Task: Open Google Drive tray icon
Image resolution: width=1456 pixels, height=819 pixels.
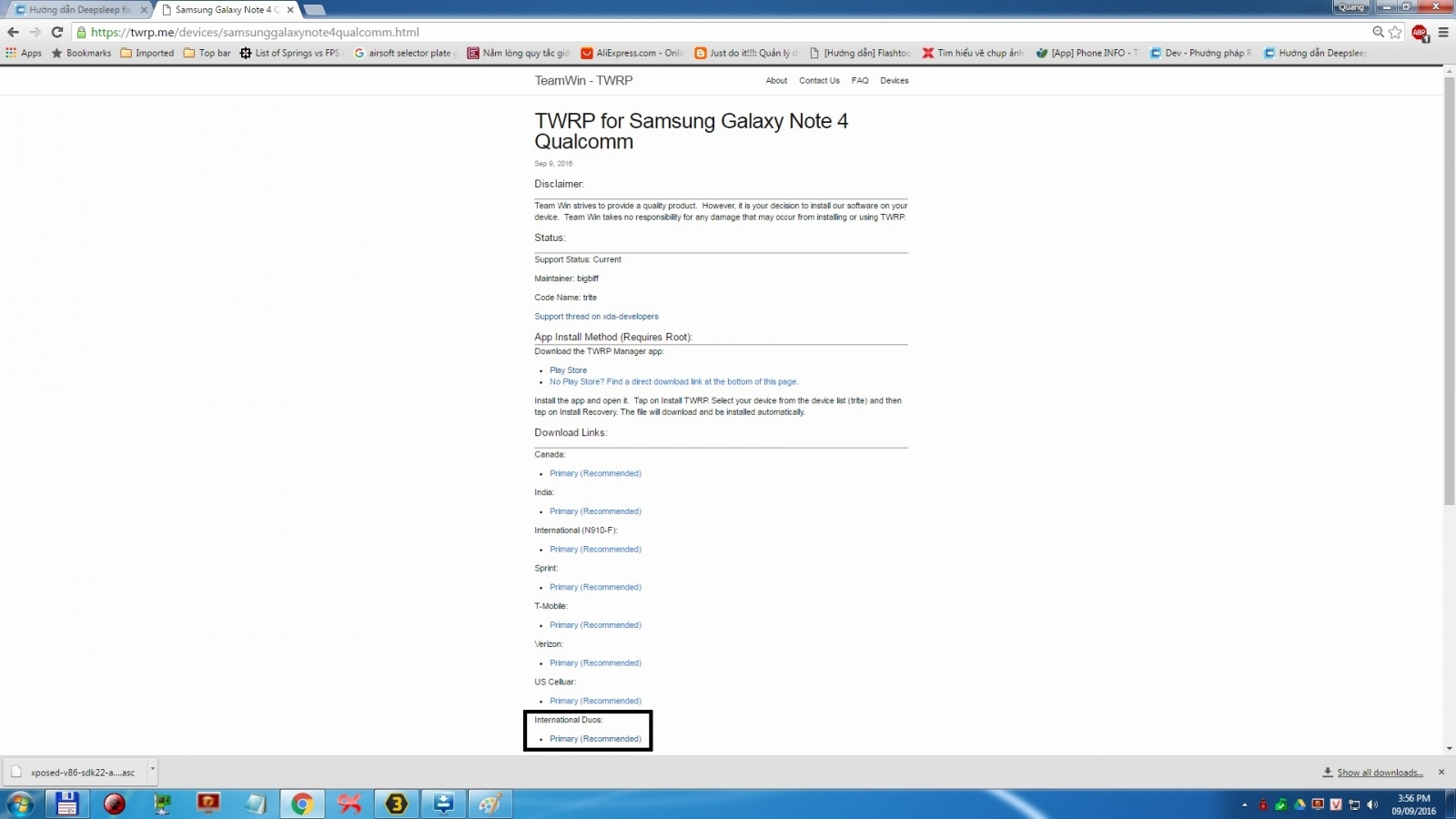Action: 1299,804
